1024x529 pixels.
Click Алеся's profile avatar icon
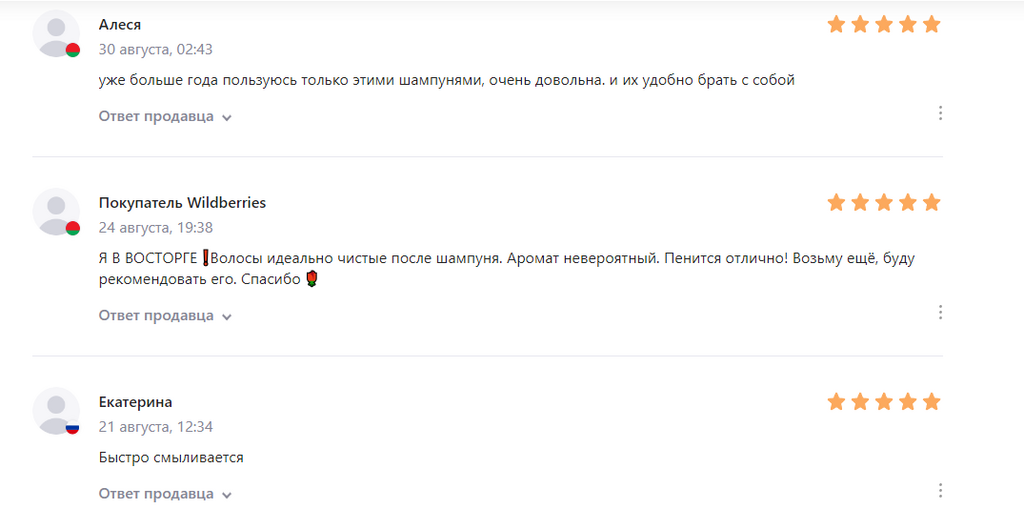(56, 34)
